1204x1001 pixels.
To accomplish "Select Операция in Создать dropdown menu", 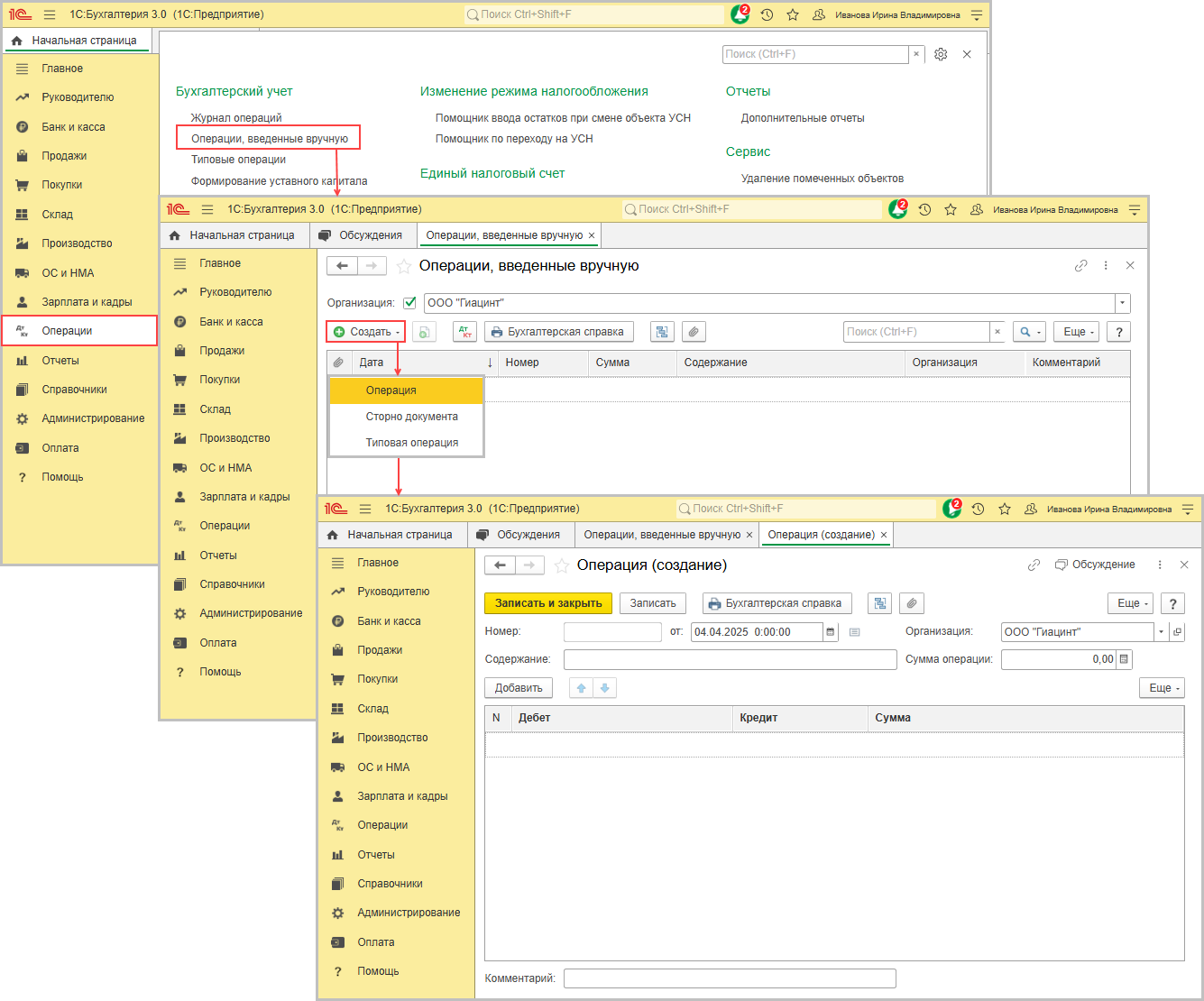I will [407, 390].
